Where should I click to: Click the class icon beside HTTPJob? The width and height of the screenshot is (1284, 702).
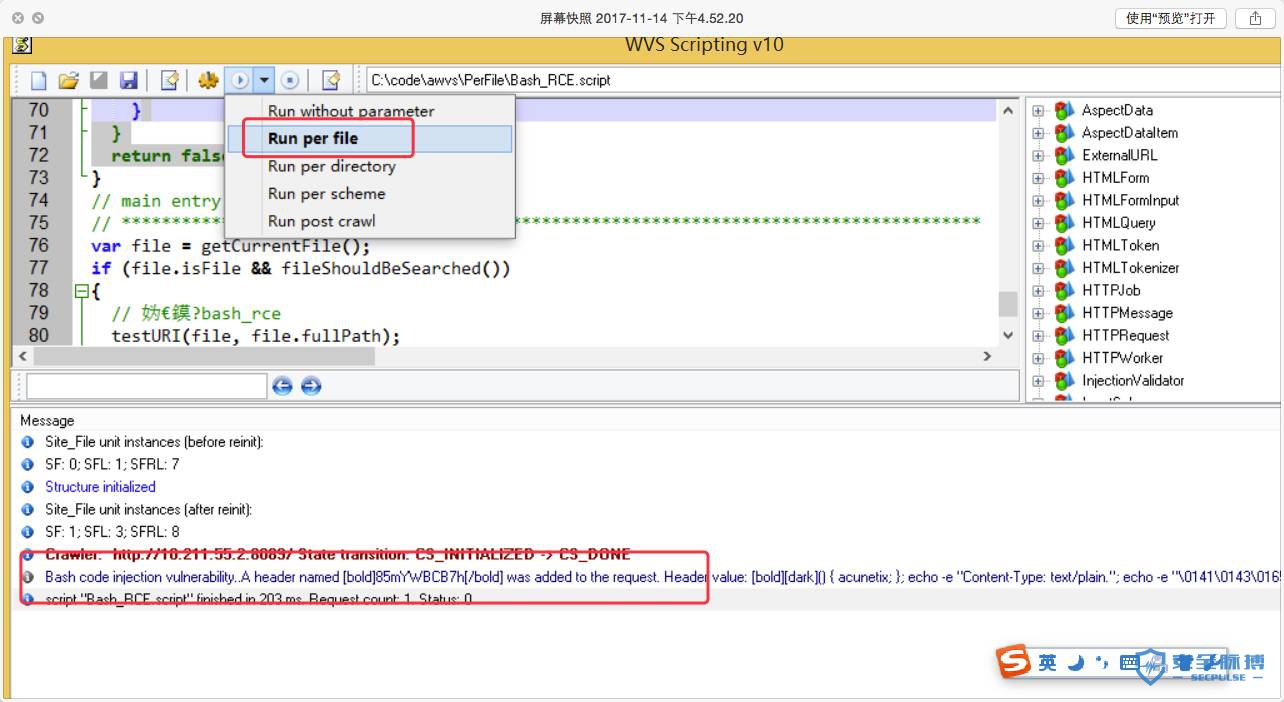(x=1064, y=290)
